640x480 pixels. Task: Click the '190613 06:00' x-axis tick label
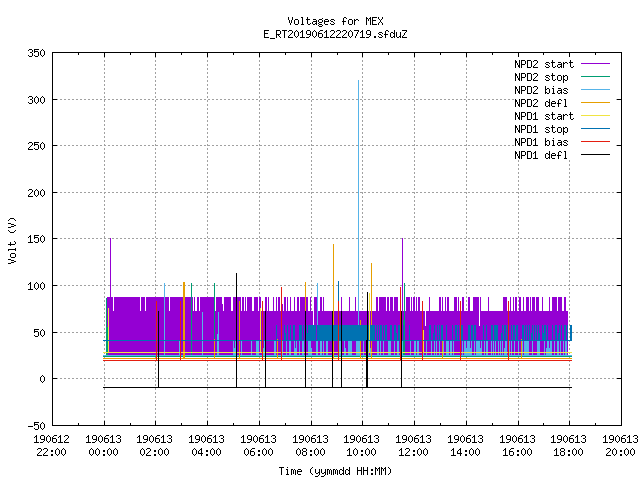click(258, 446)
